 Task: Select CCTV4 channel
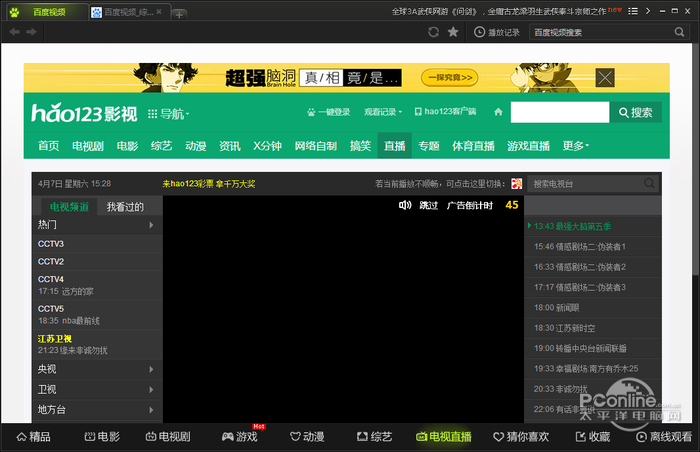click(97, 285)
